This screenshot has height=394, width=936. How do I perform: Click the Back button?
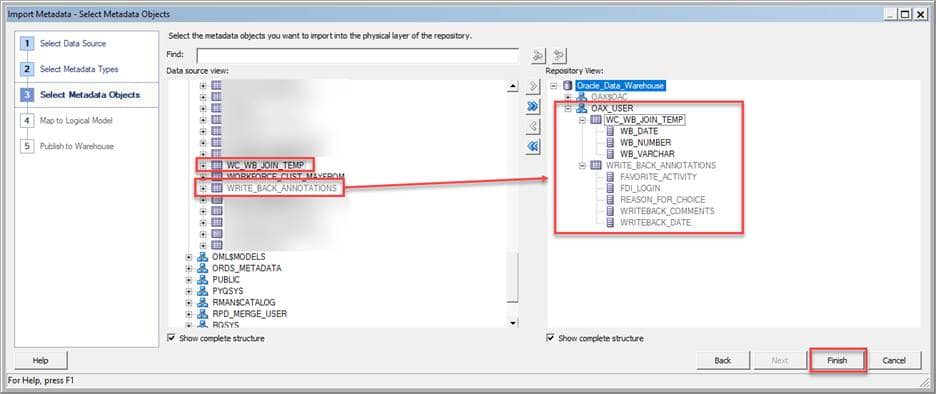coord(723,361)
